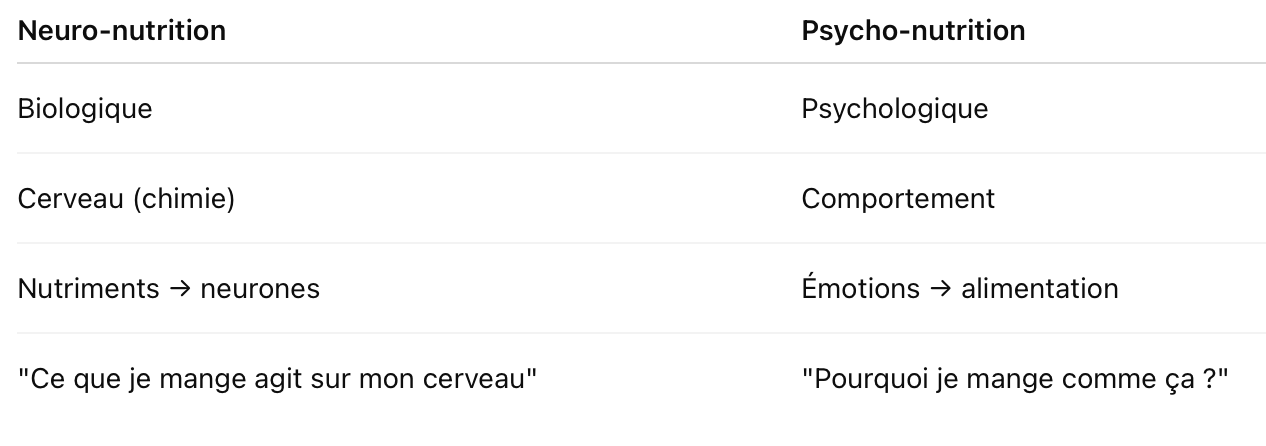Click the word "alimentation"

click(x=1039, y=289)
